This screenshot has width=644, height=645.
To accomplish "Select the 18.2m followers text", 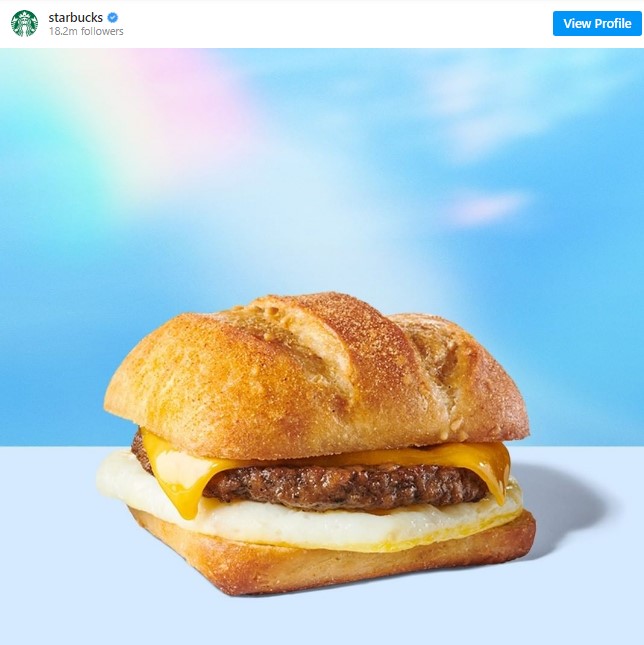I will [x=86, y=31].
